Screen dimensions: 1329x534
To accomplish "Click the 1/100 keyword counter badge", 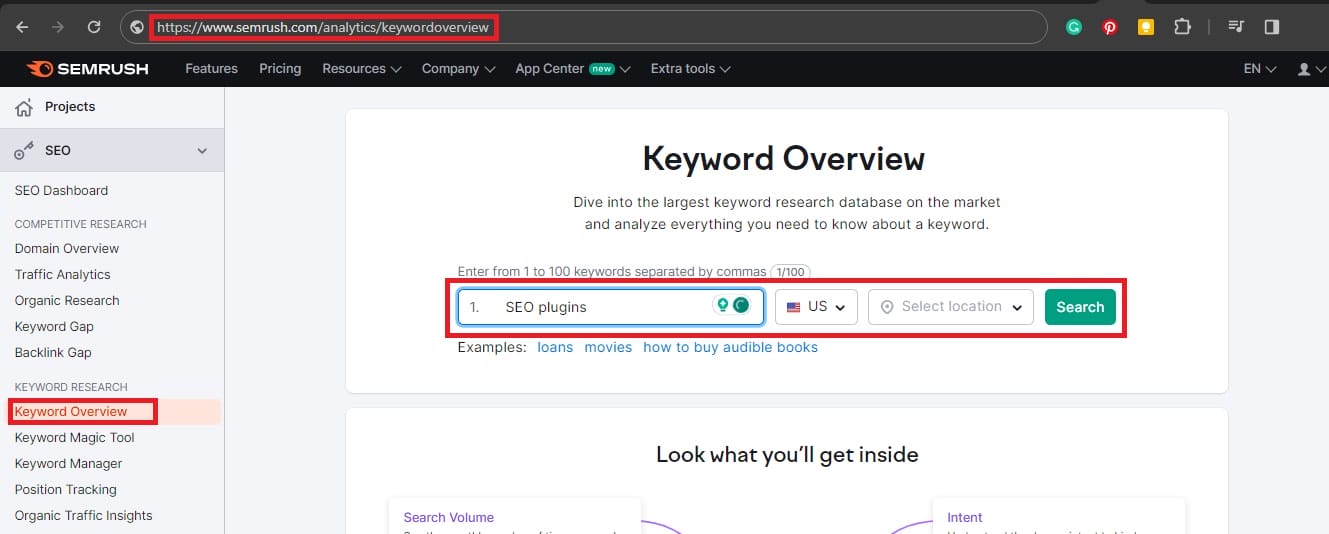I will [790, 271].
